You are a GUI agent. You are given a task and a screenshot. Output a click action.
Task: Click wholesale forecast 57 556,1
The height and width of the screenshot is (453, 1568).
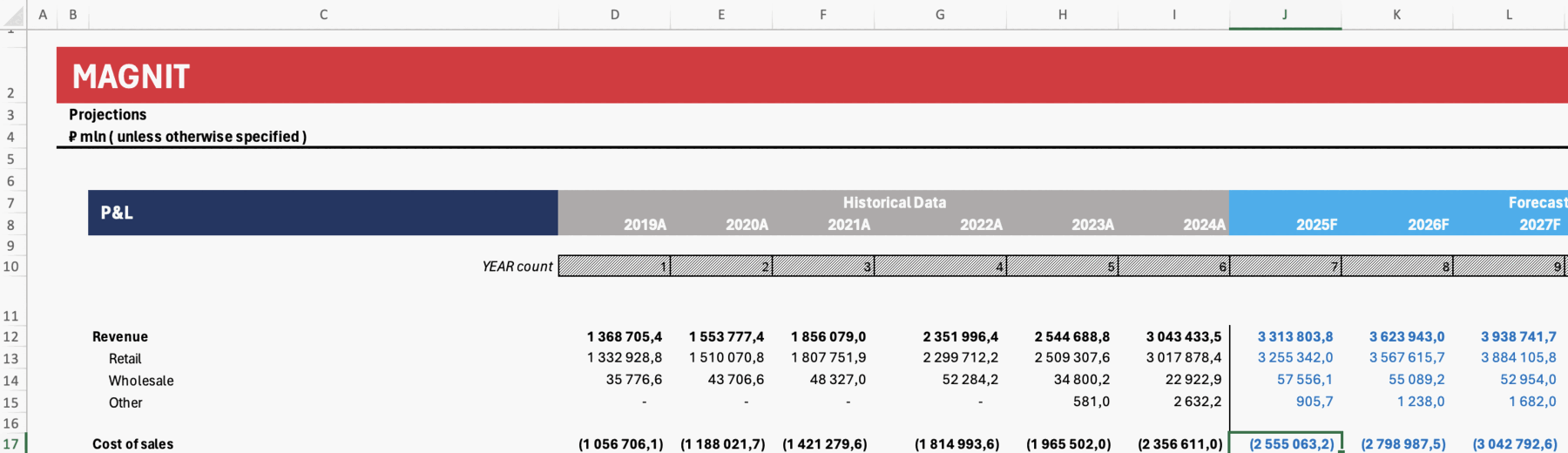[1304, 380]
